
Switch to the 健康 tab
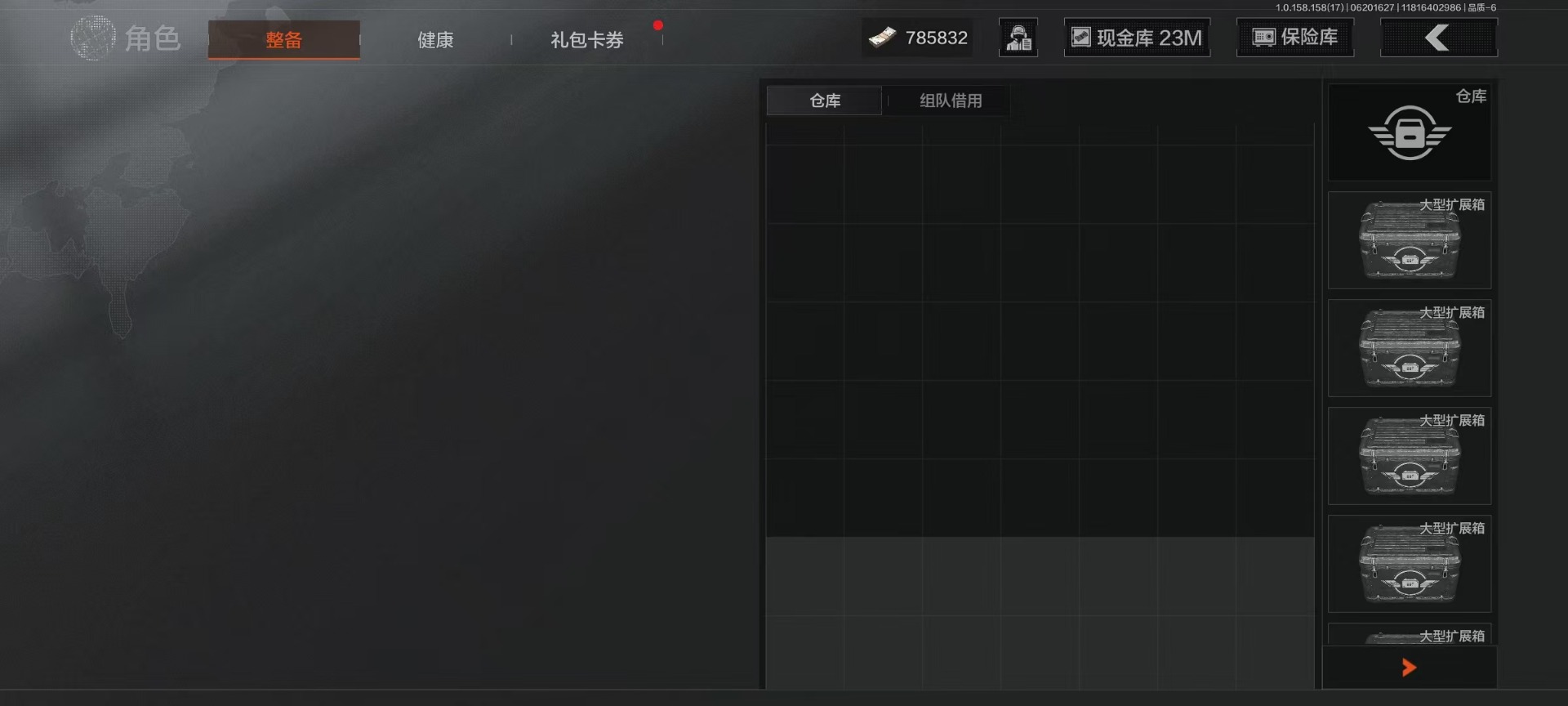pyautogui.click(x=435, y=40)
